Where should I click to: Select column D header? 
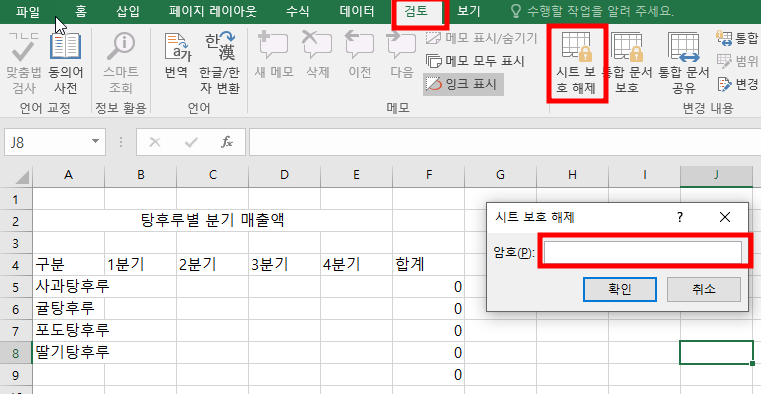284,176
